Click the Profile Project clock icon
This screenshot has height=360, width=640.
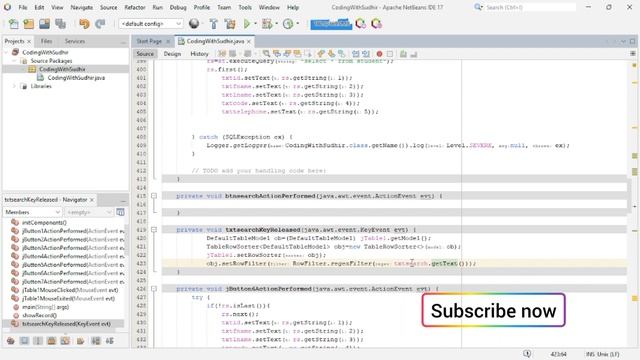click(288, 24)
